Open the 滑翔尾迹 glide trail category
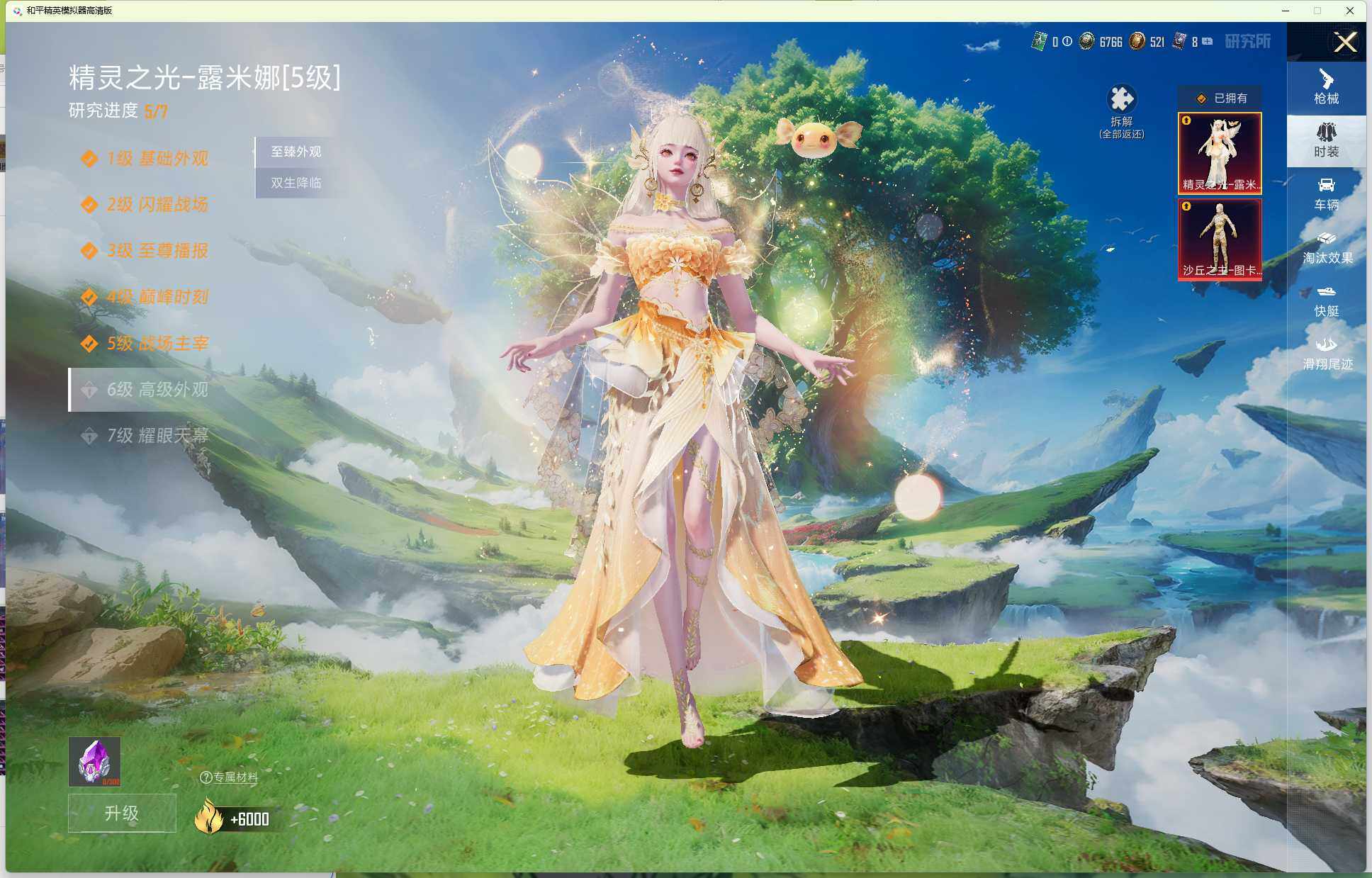Viewport: 1372px width, 878px height. tap(1327, 353)
